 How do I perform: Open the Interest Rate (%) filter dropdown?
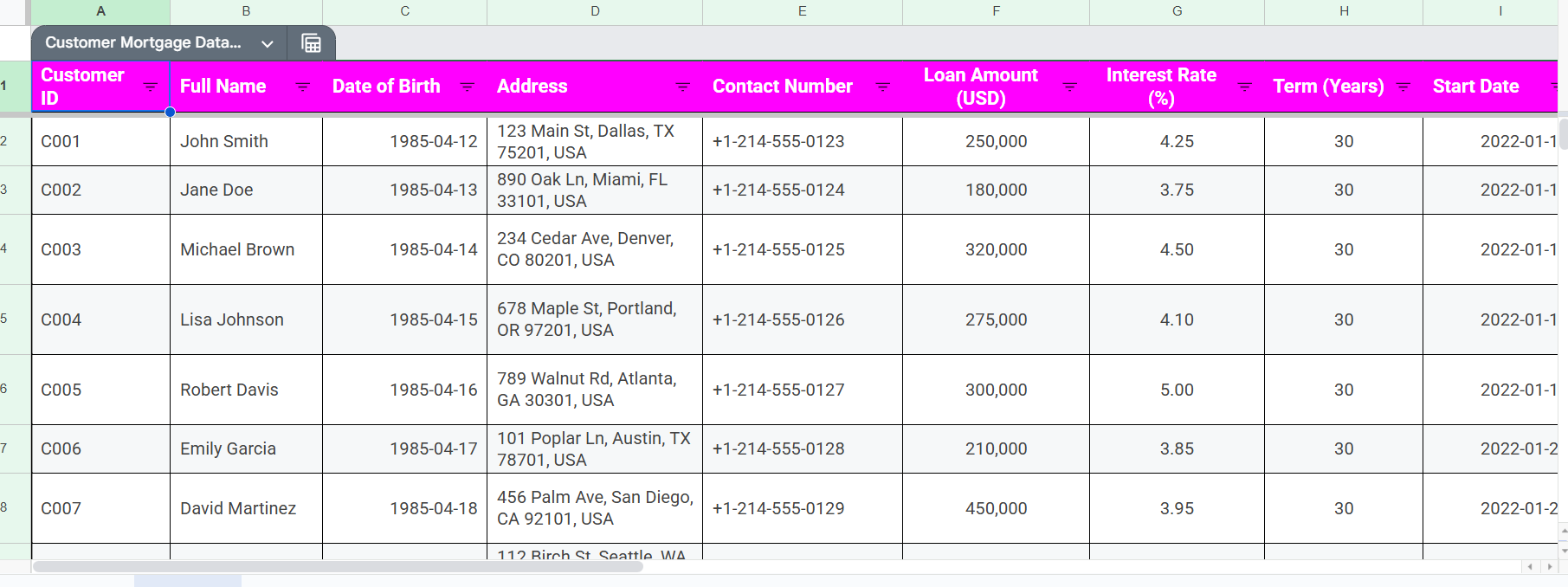coord(1244,87)
